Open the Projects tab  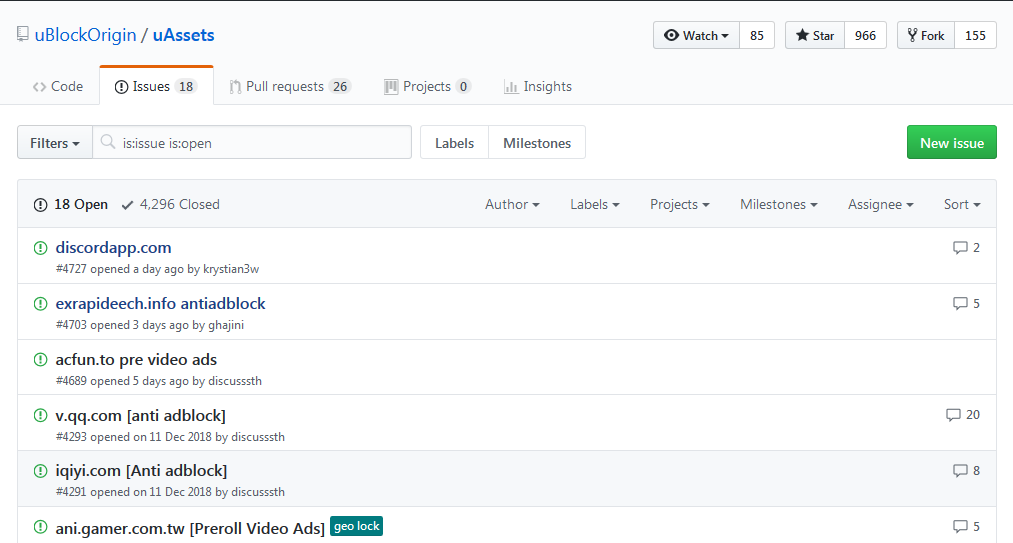(427, 87)
